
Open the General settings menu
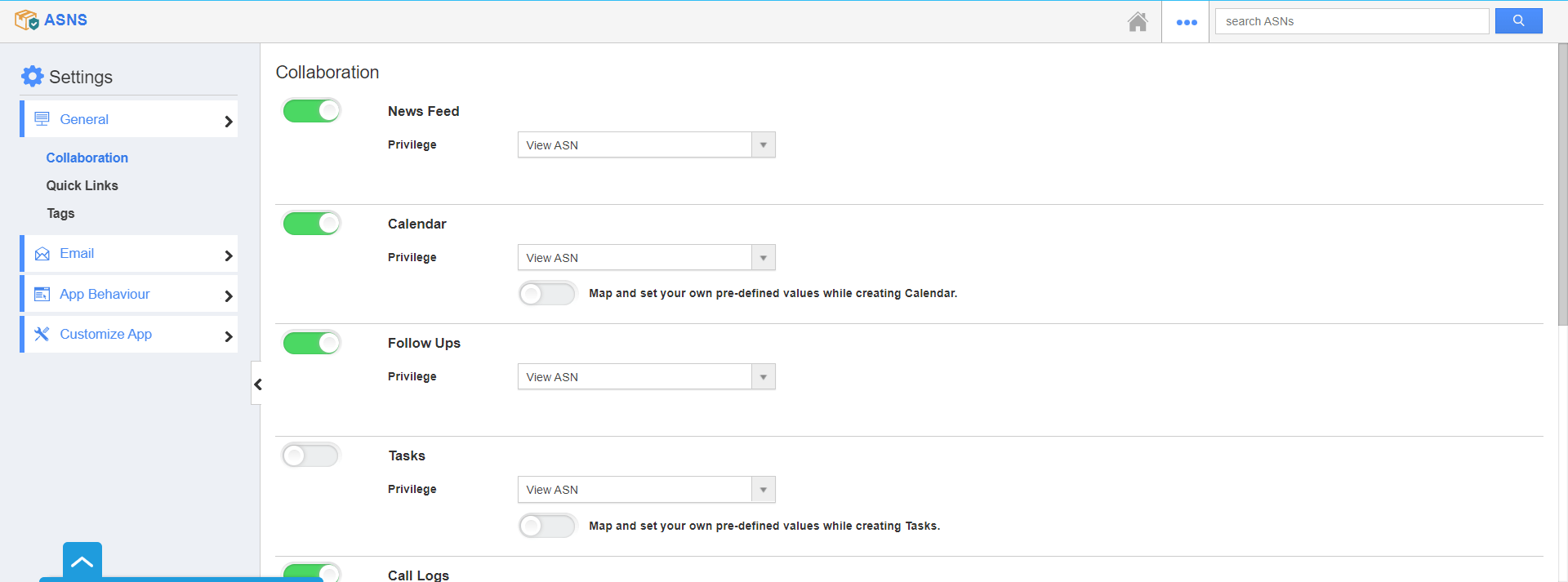point(129,119)
